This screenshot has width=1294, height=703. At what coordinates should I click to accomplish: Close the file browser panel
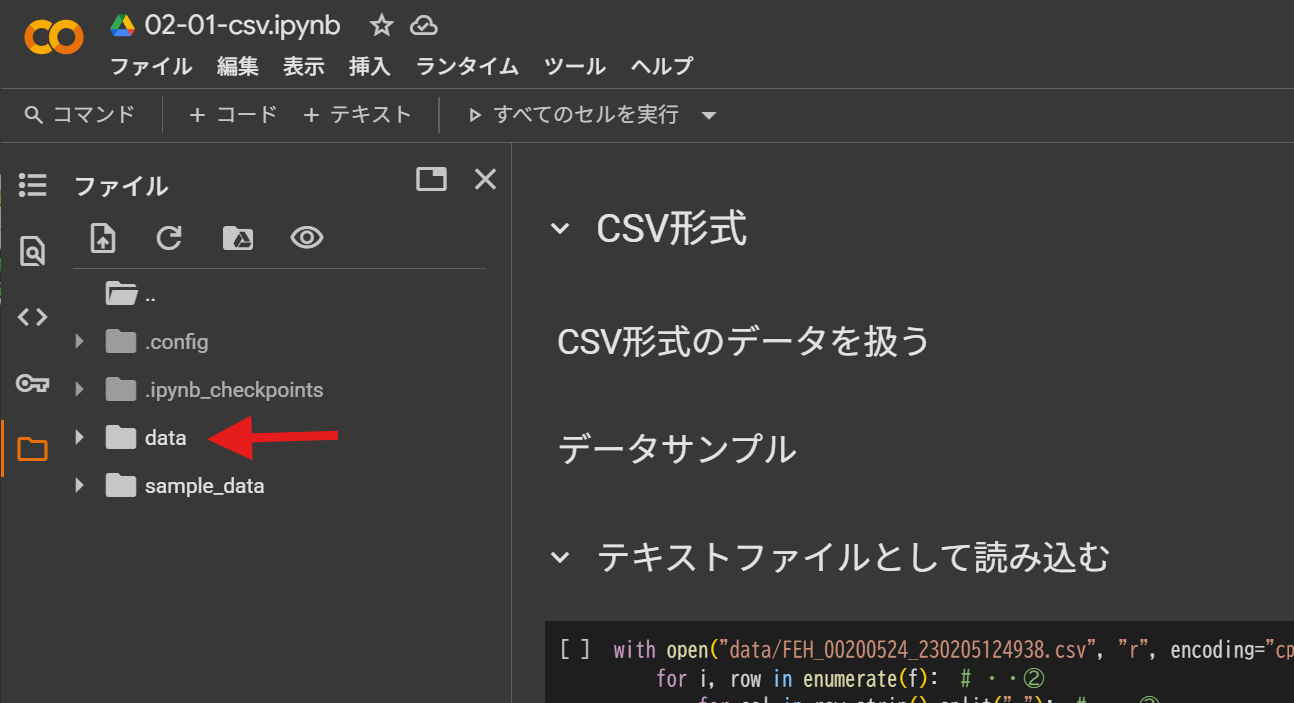(x=485, y=179)
